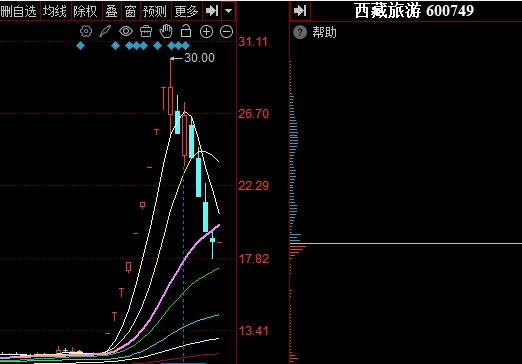Viewport: 522px width, 364px height.
Task: Click 删自选 to remove from watchlist
Action: [x=18, y=11]
